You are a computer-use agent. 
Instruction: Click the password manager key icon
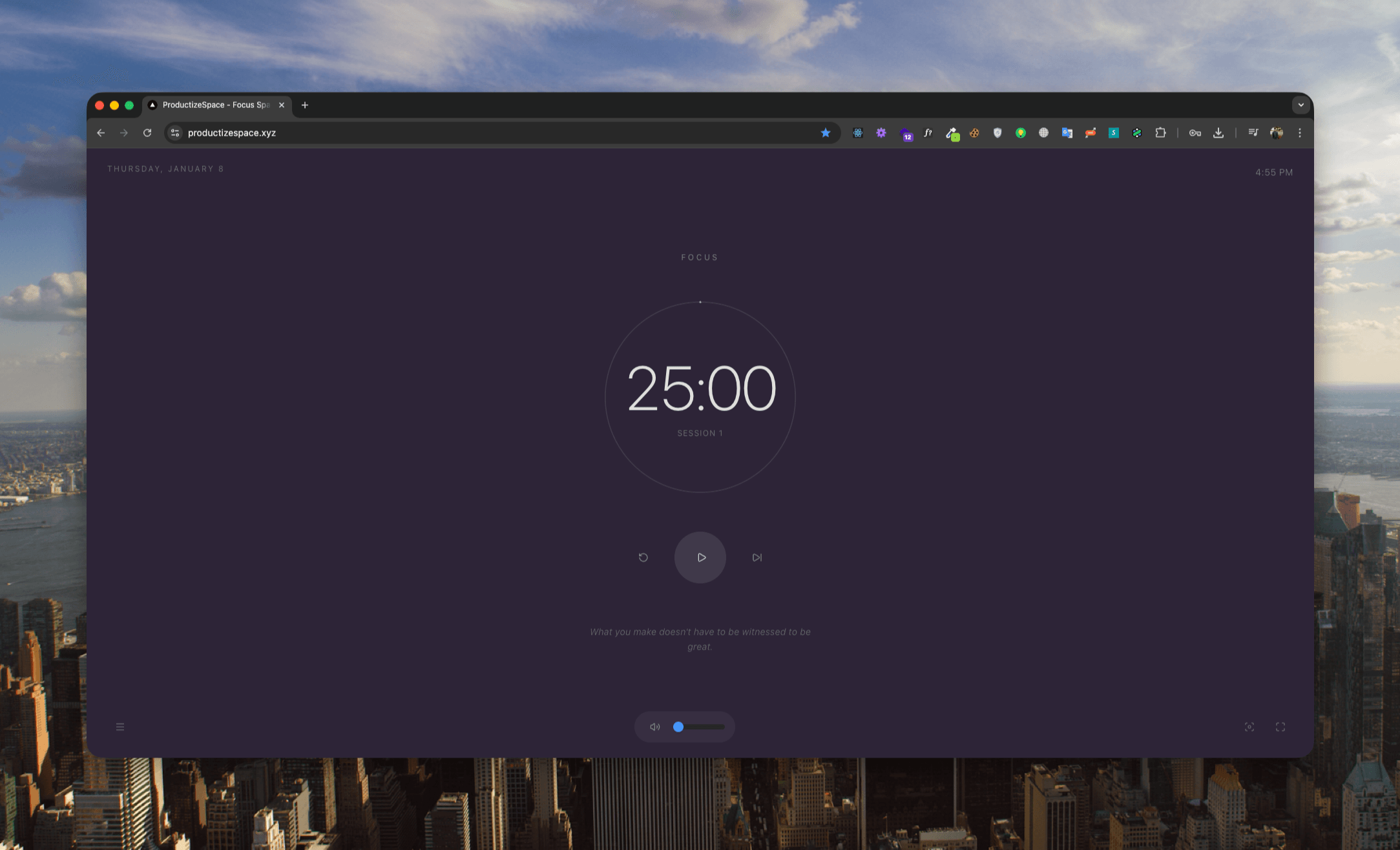coord(1195,133)
